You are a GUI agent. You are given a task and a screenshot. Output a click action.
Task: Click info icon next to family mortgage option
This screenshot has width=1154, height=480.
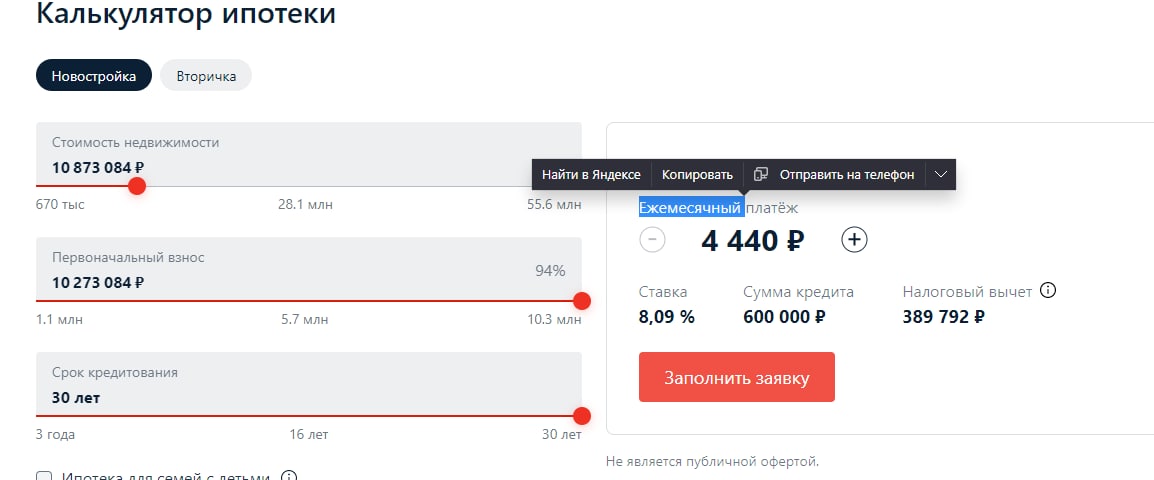(x=289, y=476)
